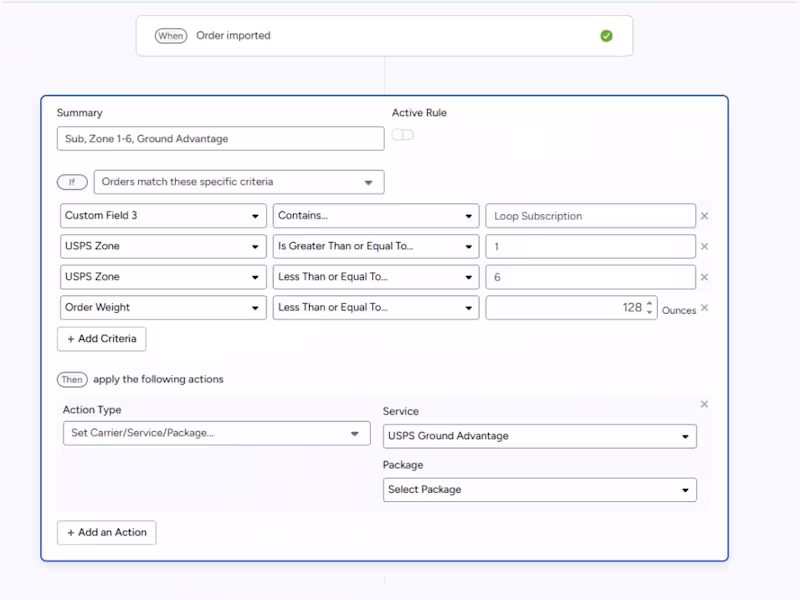Increase the Order Weight ounces with up arrow
This screenshot has width=800, height=600.
click(x=649, y=304)
